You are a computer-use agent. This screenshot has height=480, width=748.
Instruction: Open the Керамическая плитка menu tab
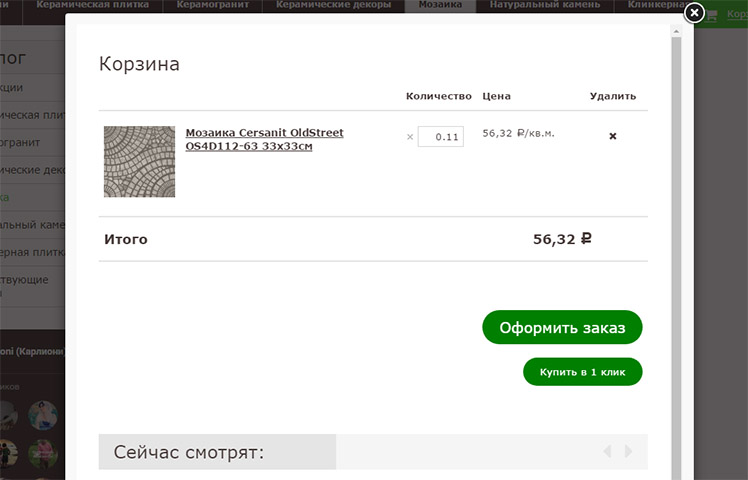click(x=93, y=5)
